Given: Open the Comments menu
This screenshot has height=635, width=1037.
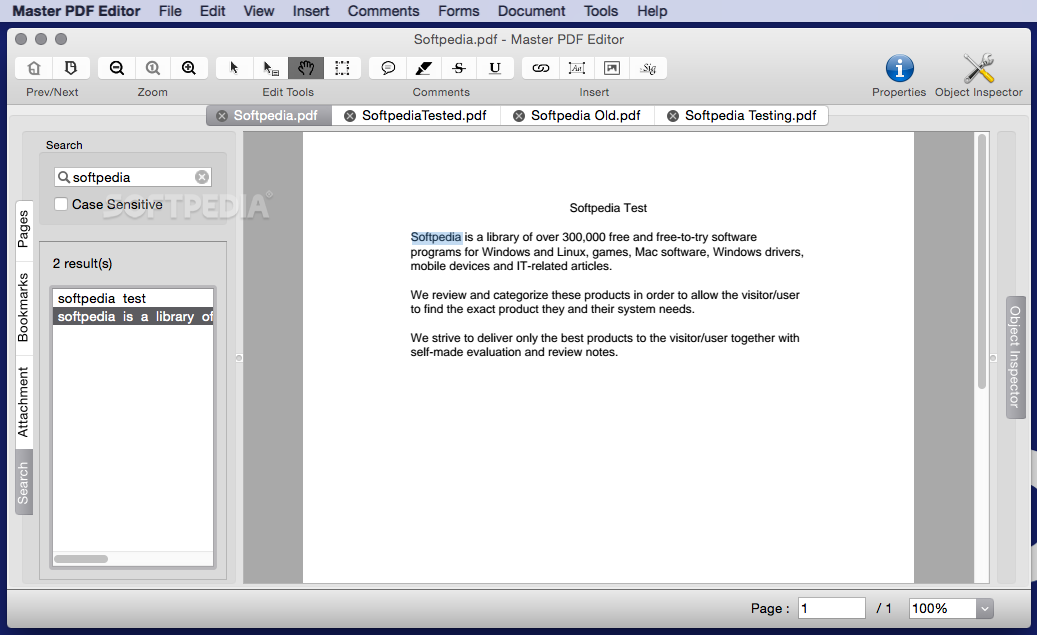Looking at the screenshot, I should [384, 11].
